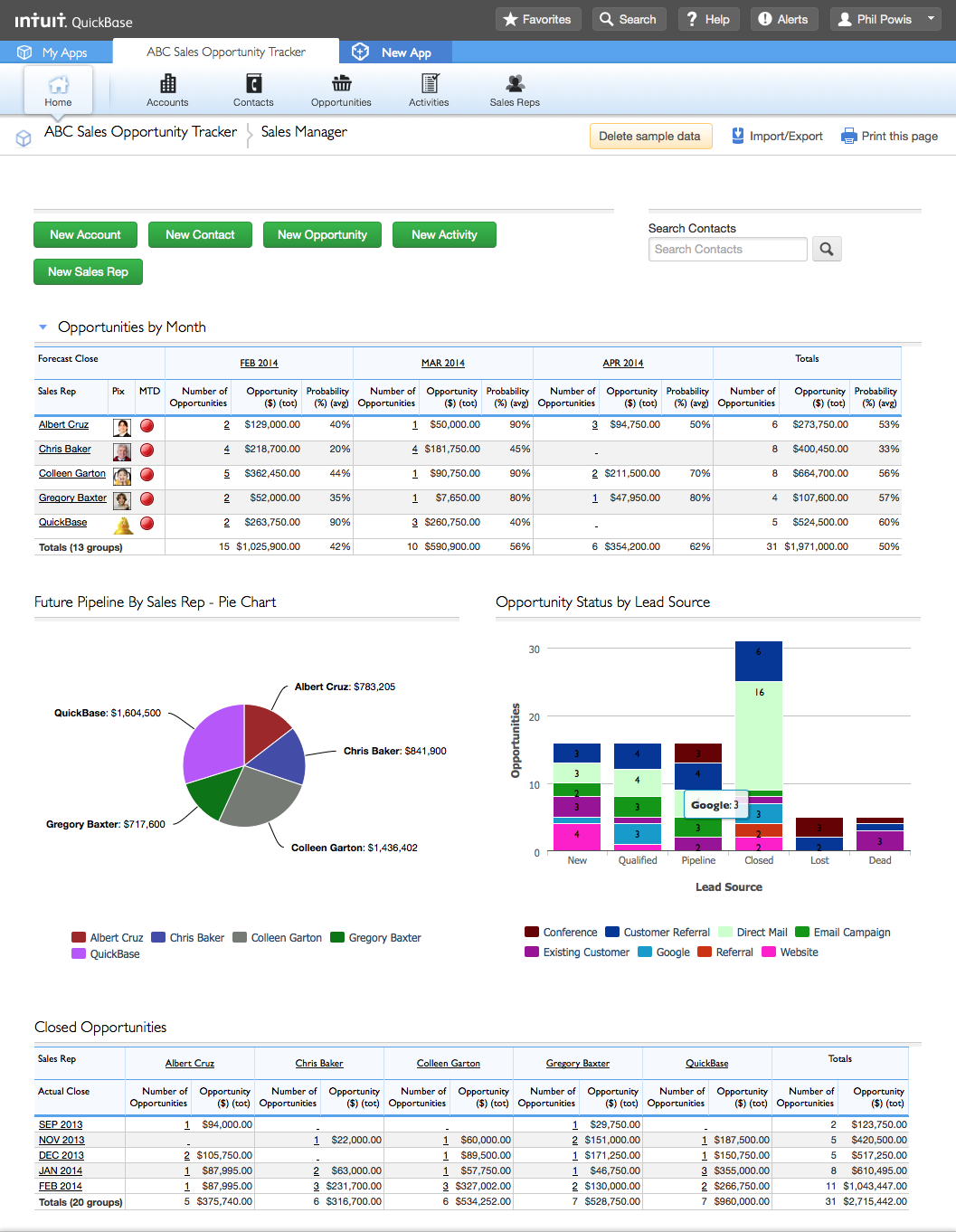Open the Phil Powis user dropdown

click(x=887, y=19)
